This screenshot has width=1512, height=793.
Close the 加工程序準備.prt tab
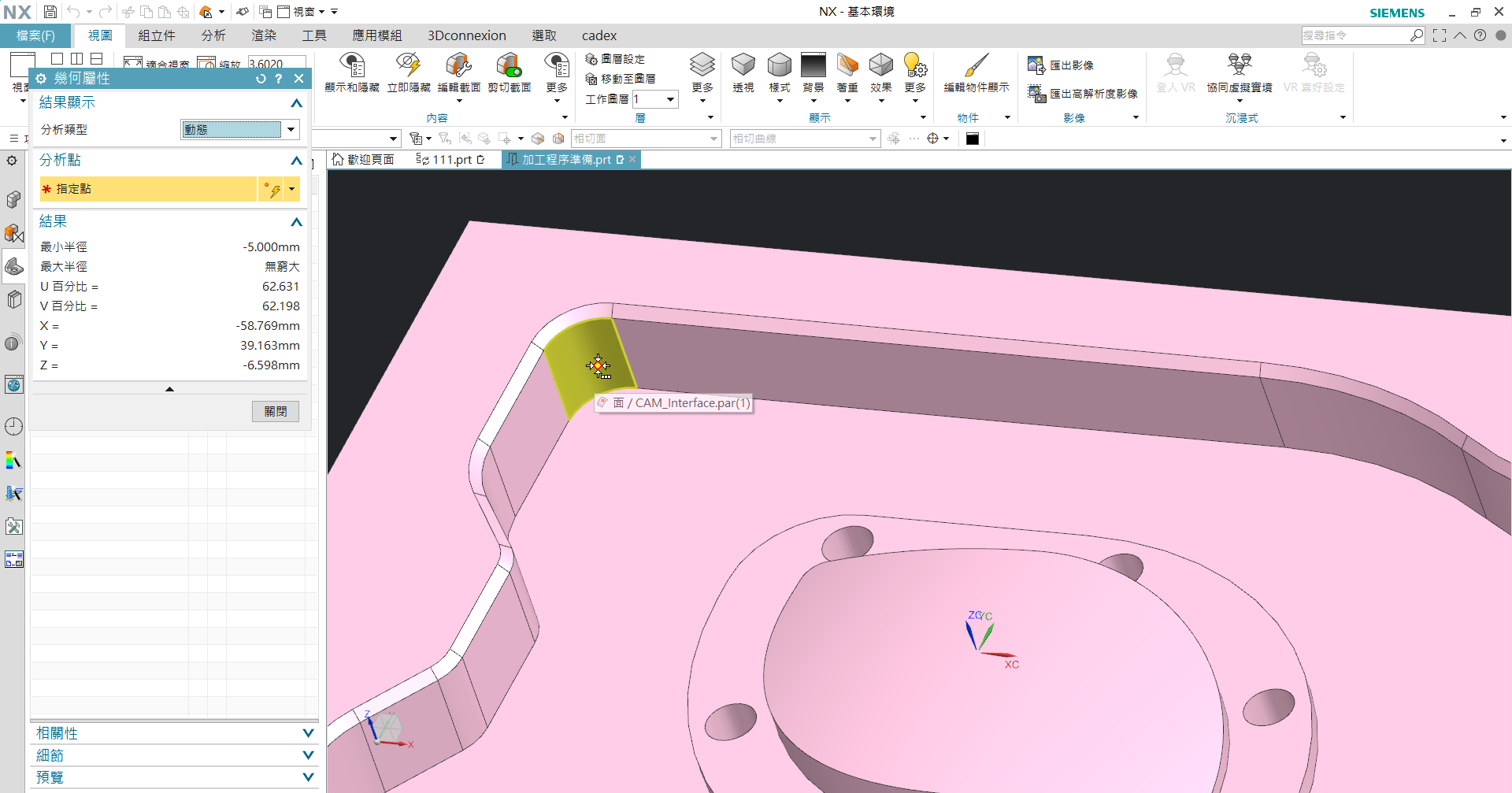pyautogui.click(x=632, y=160)
